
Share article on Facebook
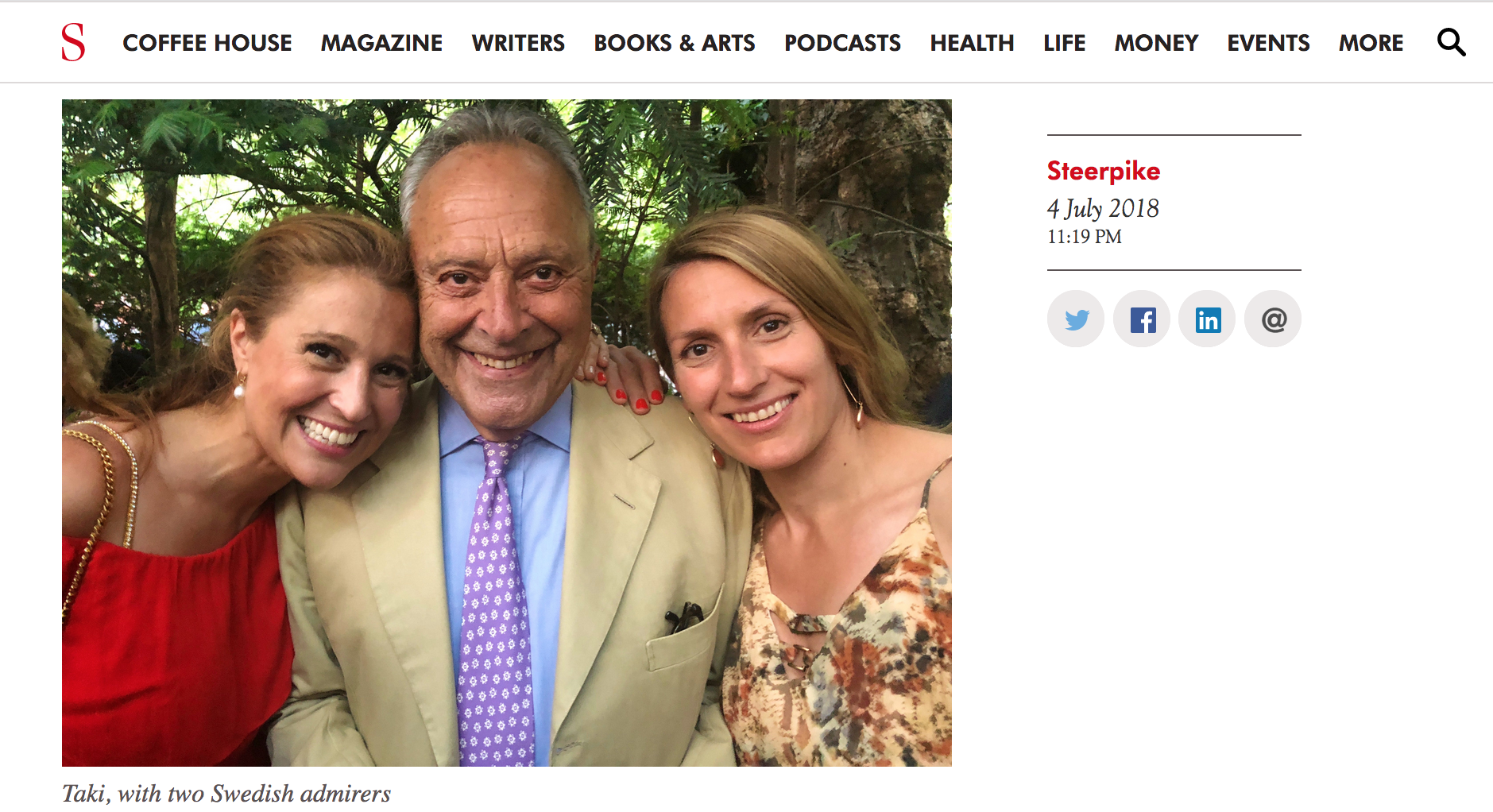1142,319
